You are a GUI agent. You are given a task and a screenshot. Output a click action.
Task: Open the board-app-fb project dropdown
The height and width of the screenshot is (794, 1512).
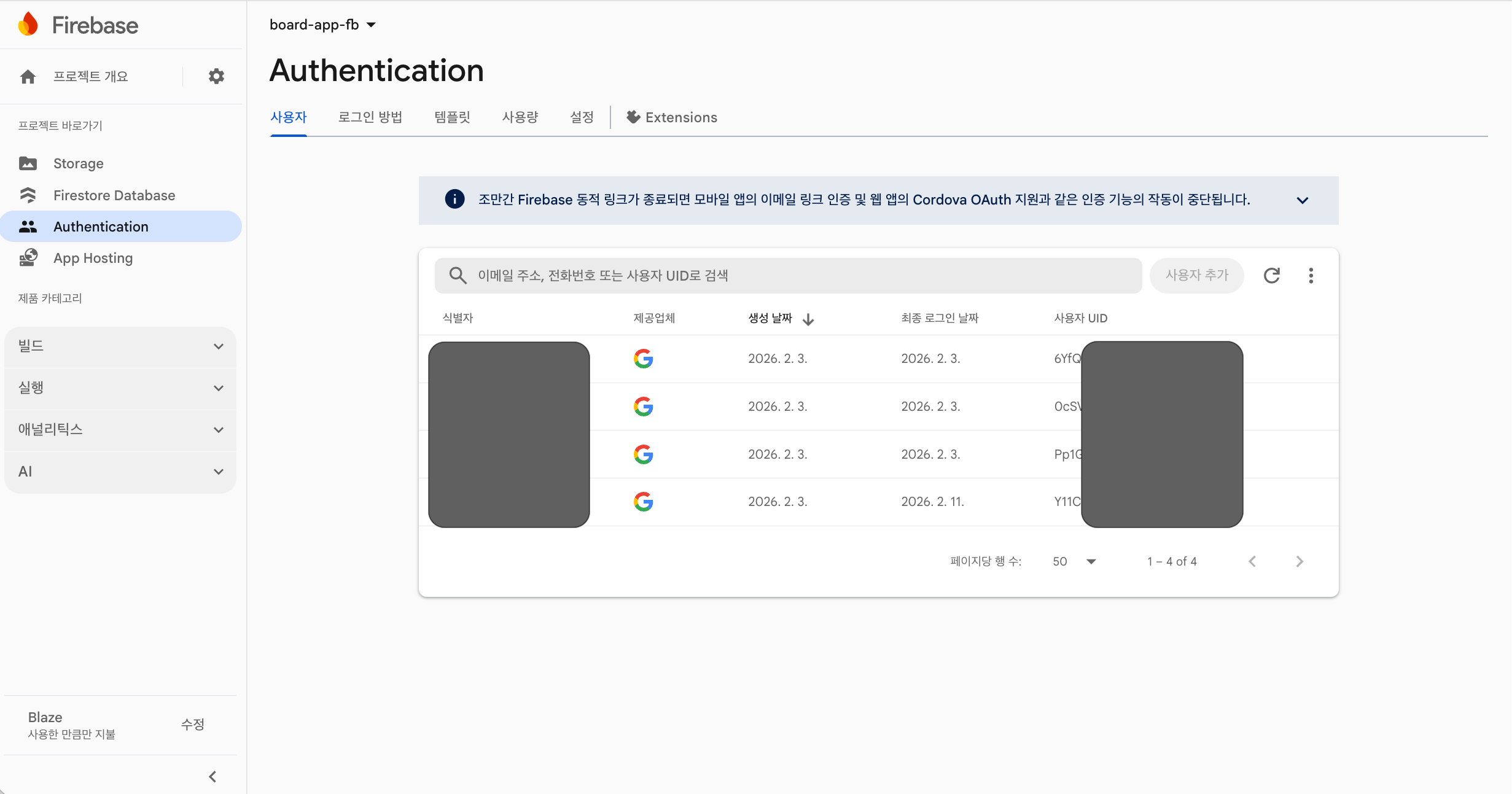[322, 25]
